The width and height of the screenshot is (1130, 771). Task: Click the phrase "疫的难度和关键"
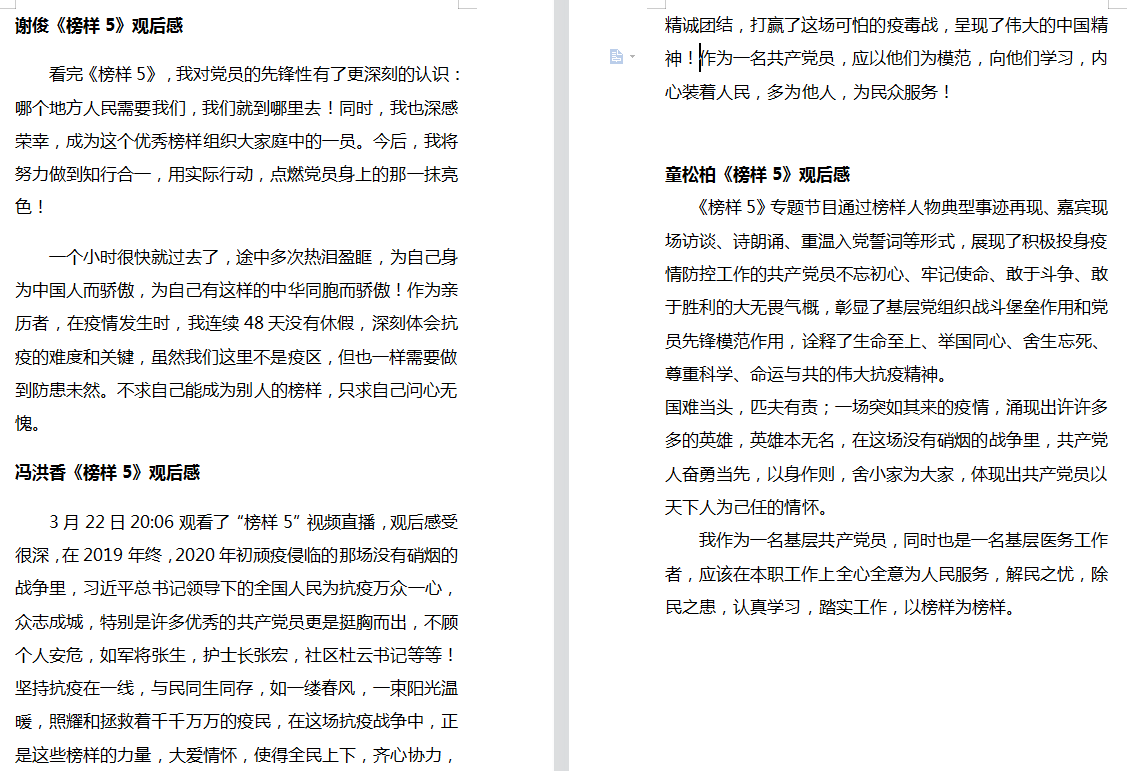coord(74,357)
